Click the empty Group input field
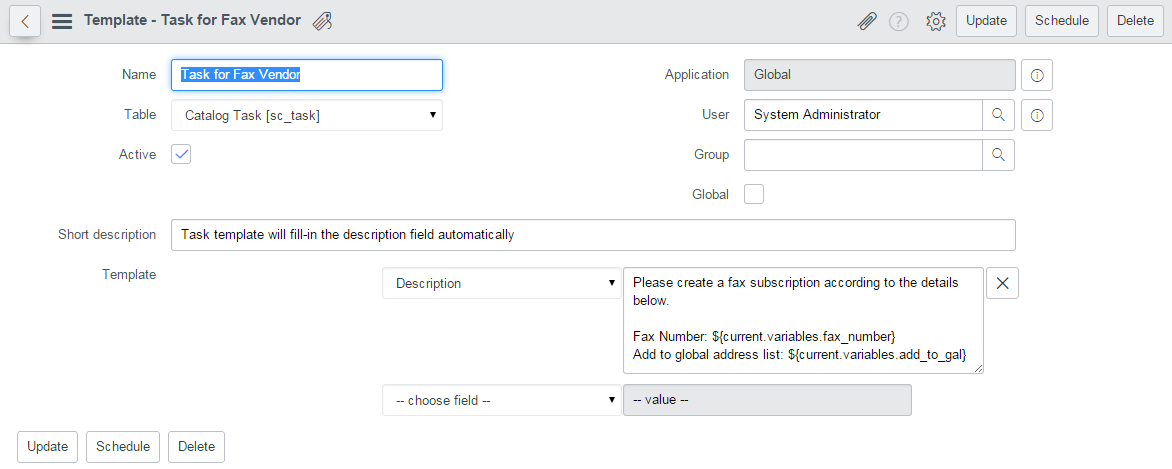1172x469 pixels. point(863,155)
